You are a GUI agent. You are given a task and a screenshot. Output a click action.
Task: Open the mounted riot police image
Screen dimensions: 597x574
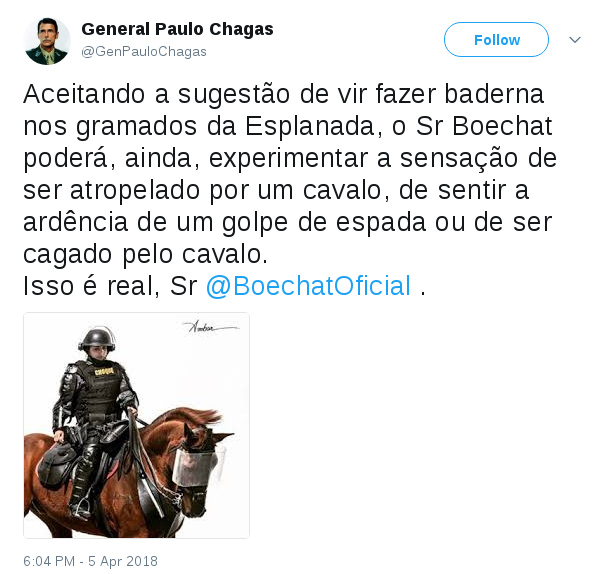(136, 425)
